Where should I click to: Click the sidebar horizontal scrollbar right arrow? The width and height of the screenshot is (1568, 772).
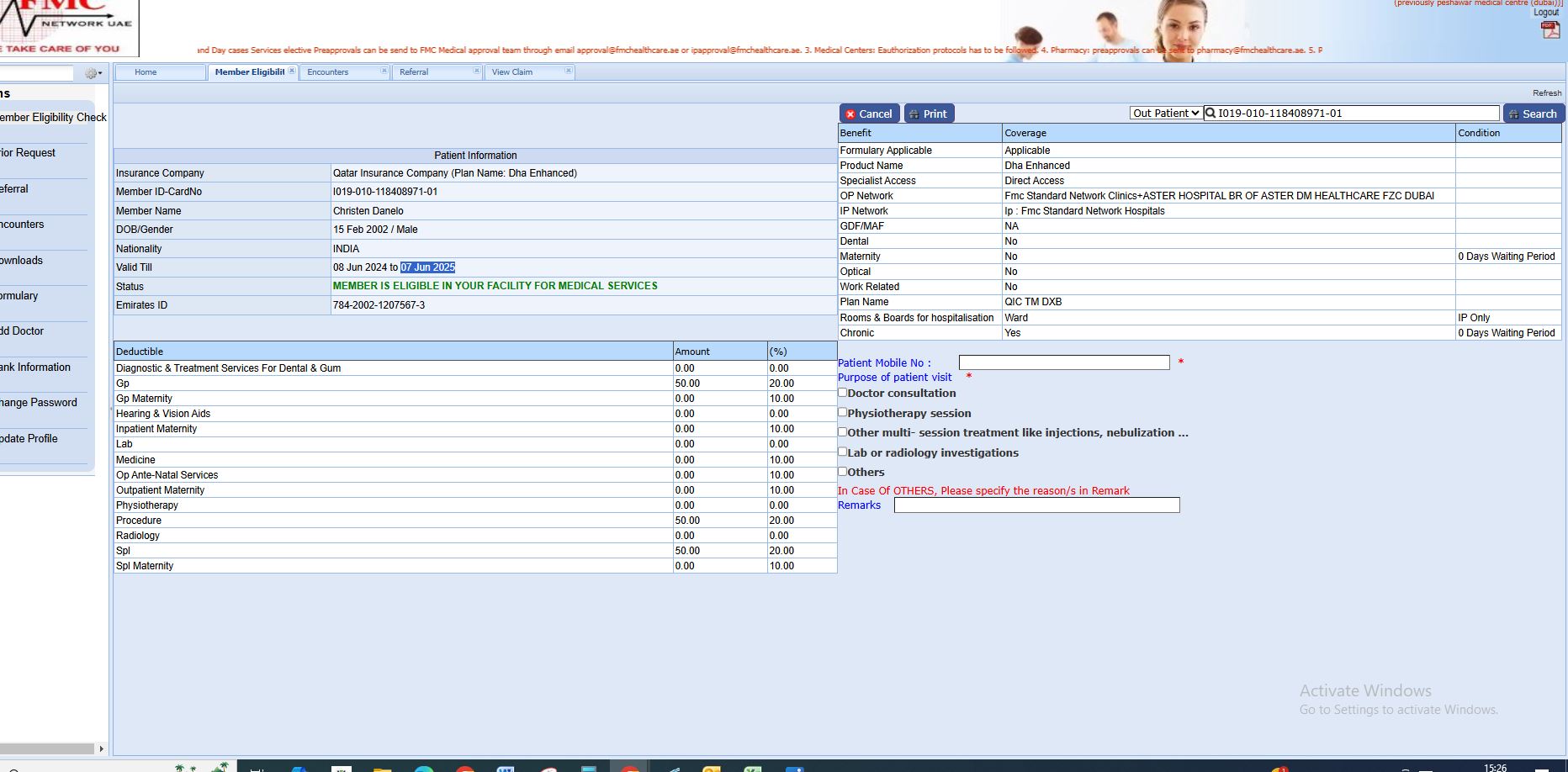(101, 748)
